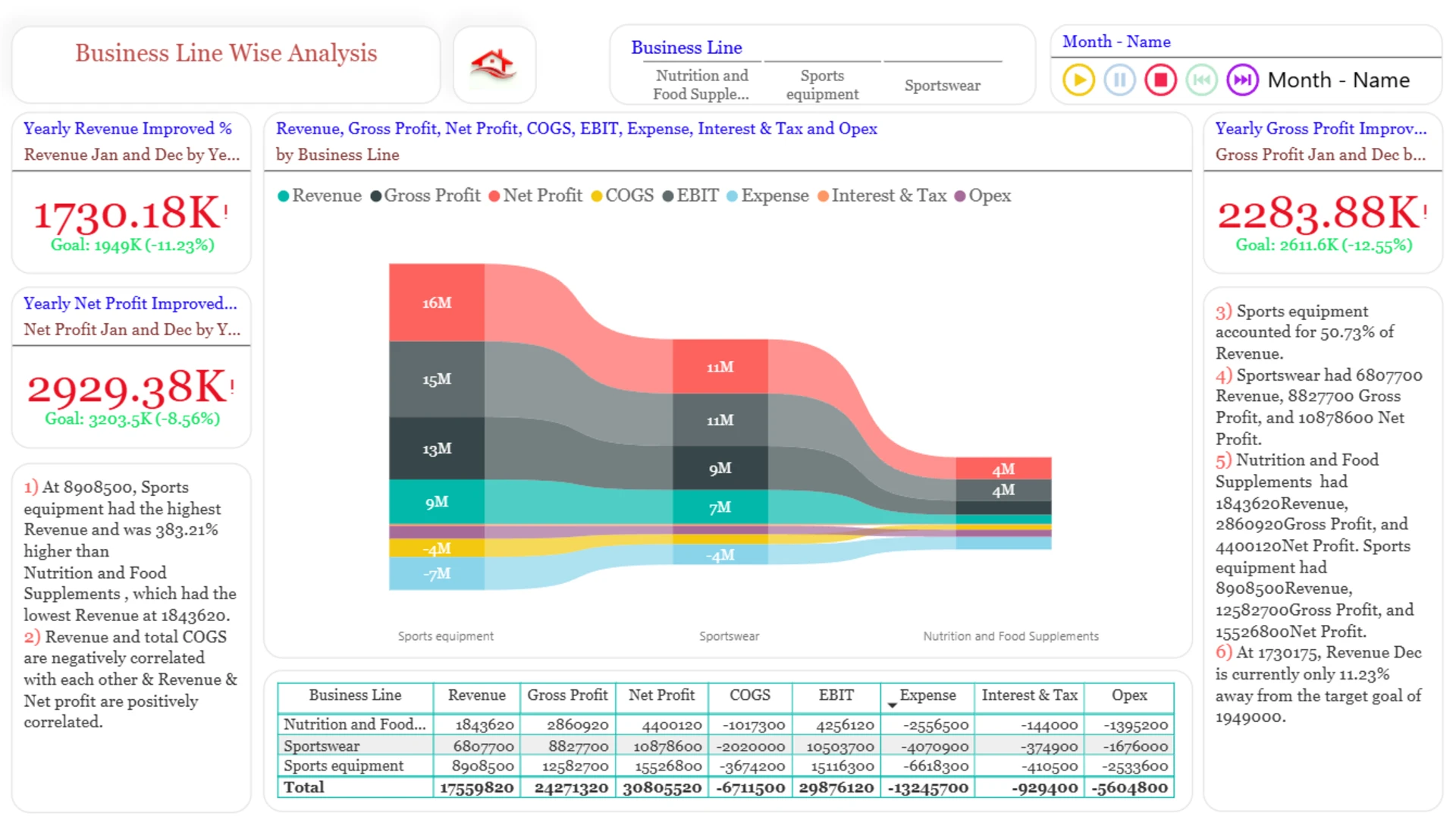This screenshot has width=1456, height=819.
Task: Select the Sports equipment slicer option
Action: (822, 85)
